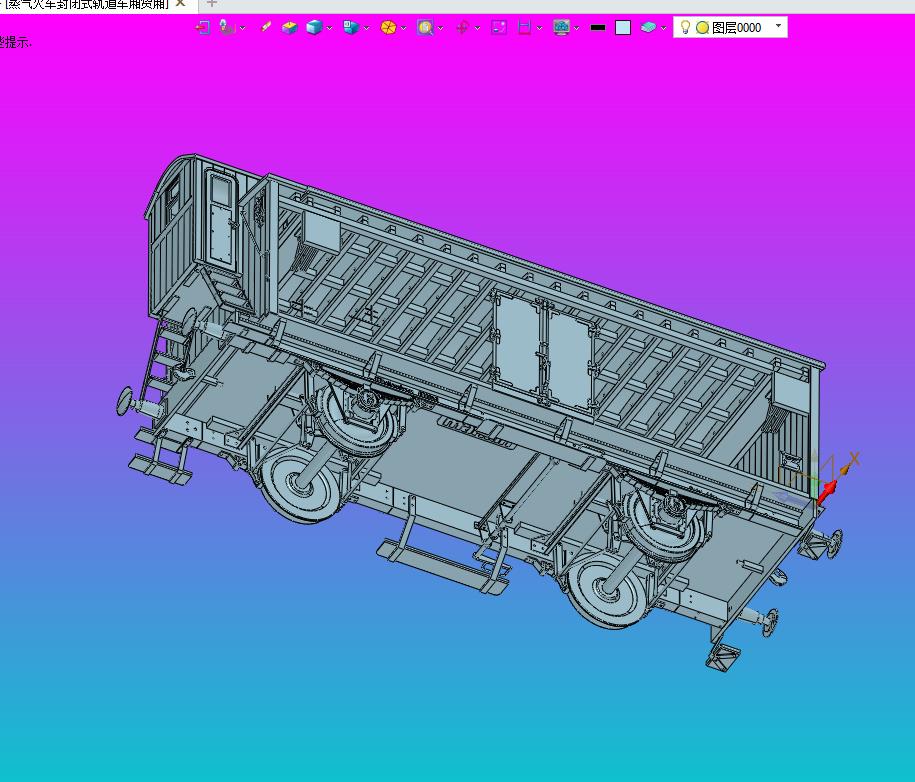Expand dropdown beside section bracket icon
Viewport: 915px width, 782px height.
pyautogui.click(x=539, y=28)
